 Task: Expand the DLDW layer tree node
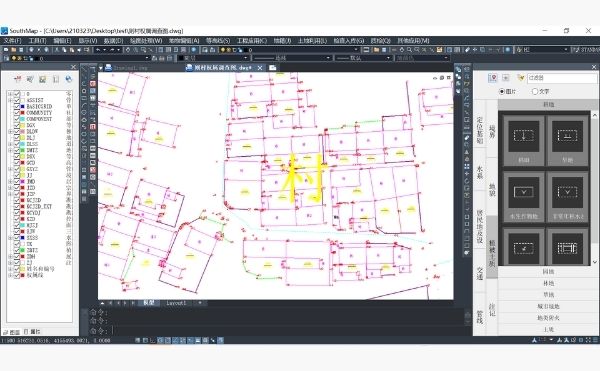[x=10, y=132]
